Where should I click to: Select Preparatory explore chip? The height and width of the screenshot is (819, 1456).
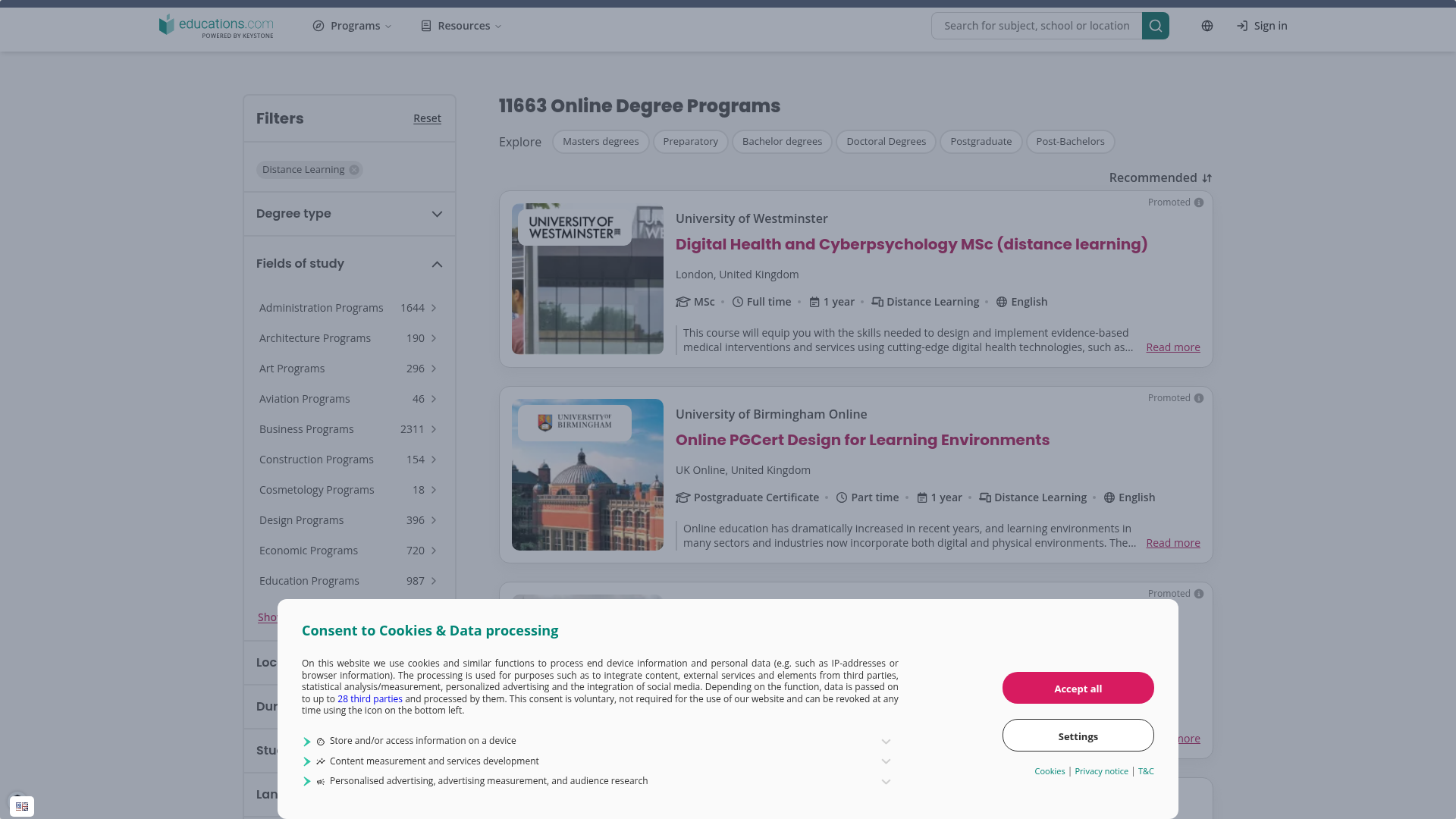point(690,142)
